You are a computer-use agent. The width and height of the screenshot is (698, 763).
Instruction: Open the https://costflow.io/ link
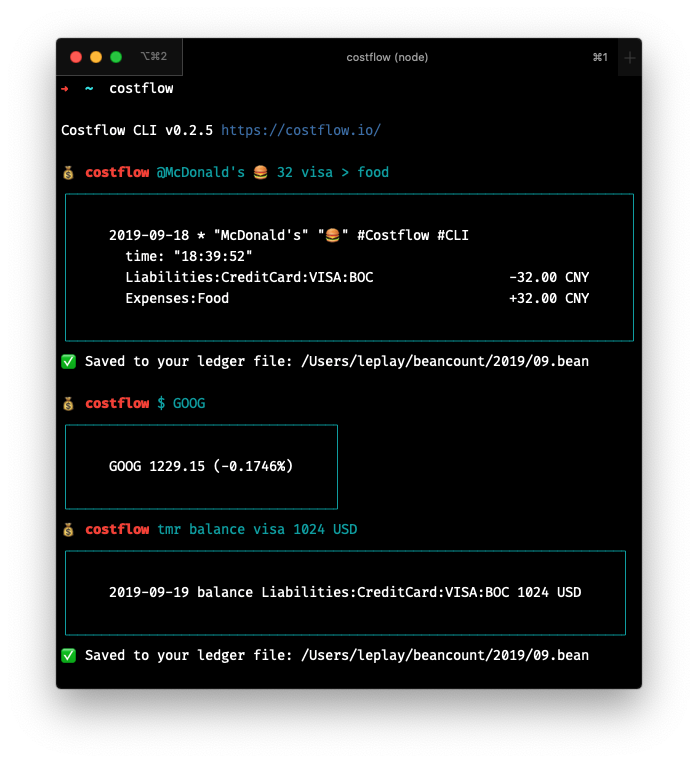pos(301,130)
